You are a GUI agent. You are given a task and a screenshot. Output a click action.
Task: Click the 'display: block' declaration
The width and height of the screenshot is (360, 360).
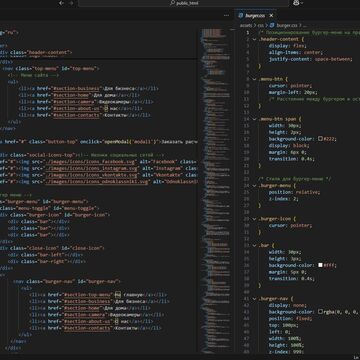coord(289,146)
